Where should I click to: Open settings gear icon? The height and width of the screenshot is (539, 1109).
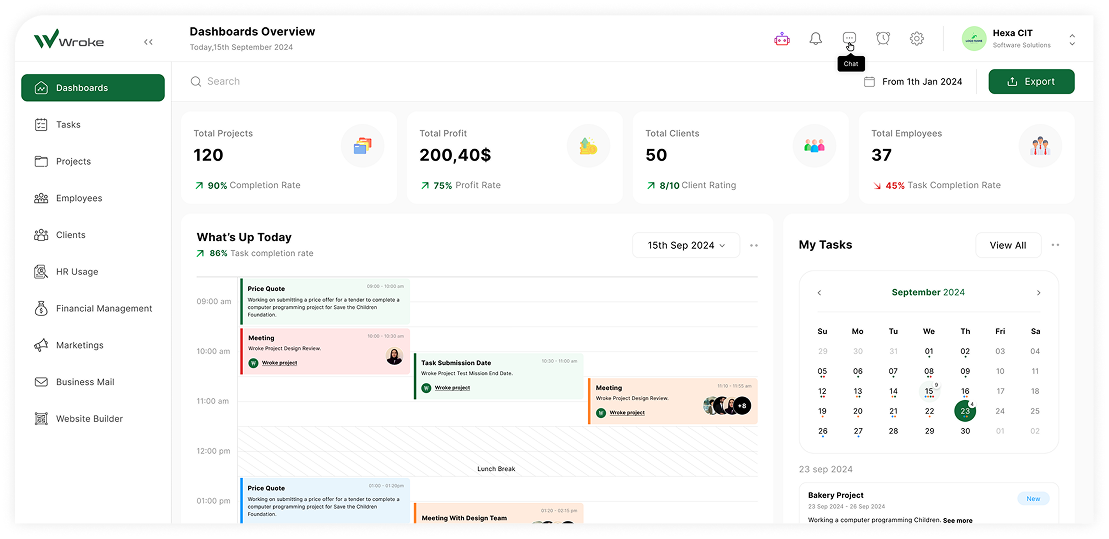click(x=917, y=39)
